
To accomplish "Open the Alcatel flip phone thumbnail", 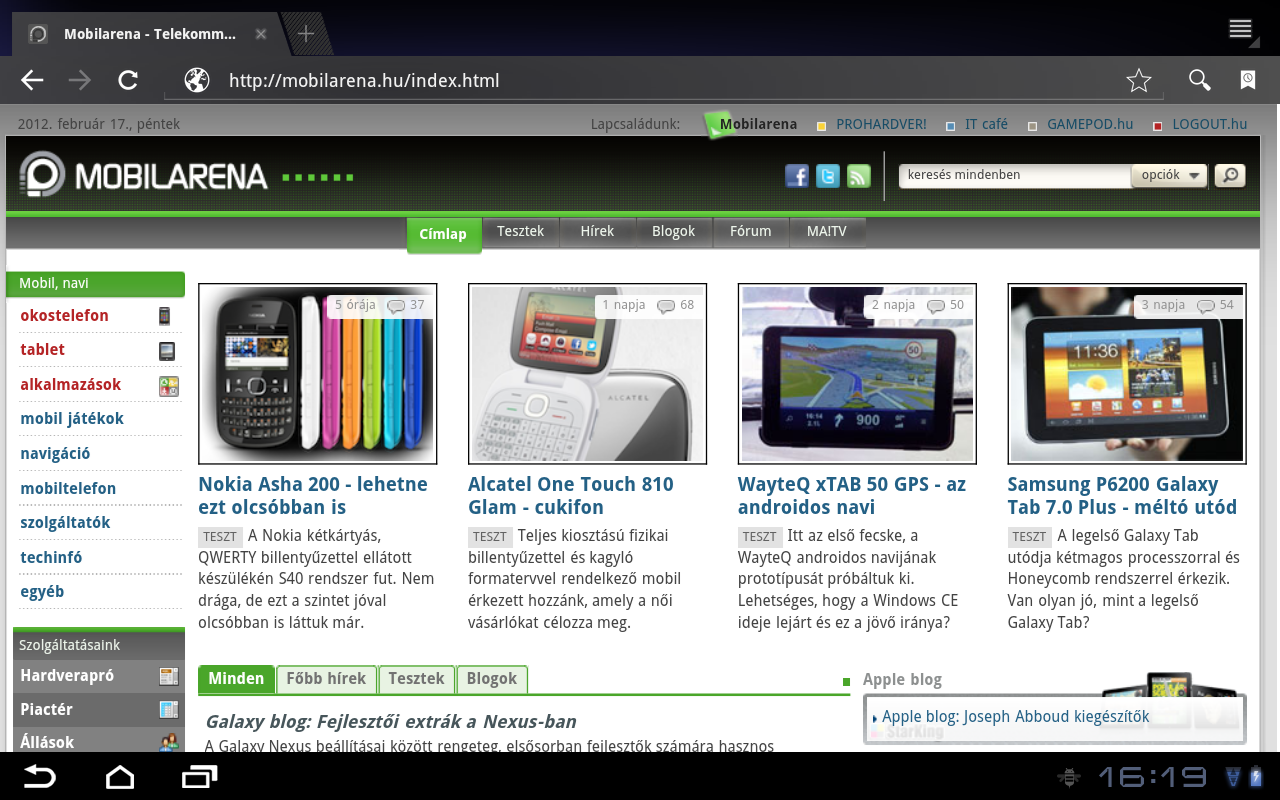I will coord(588,374).
